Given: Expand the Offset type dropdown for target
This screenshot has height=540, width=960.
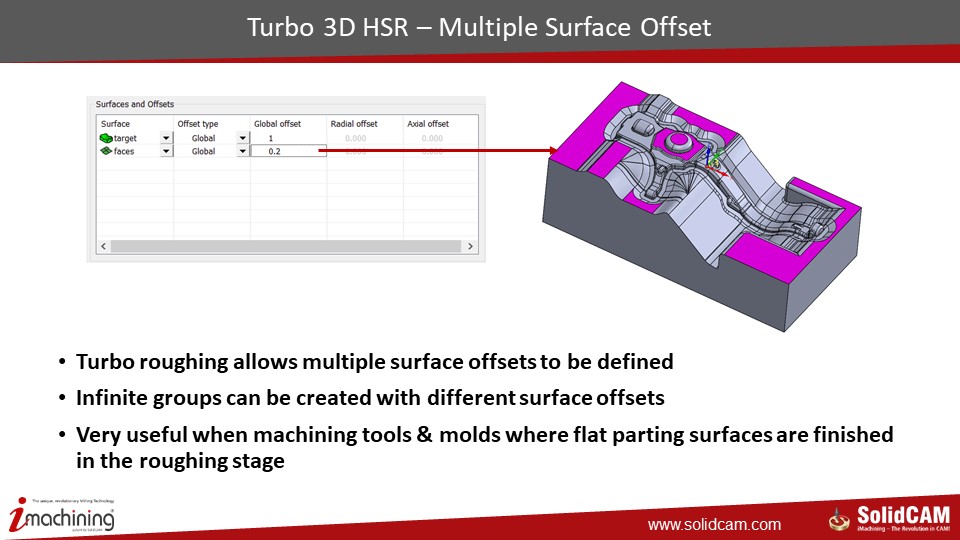Looking at the screenshot, I should point(242,138).
